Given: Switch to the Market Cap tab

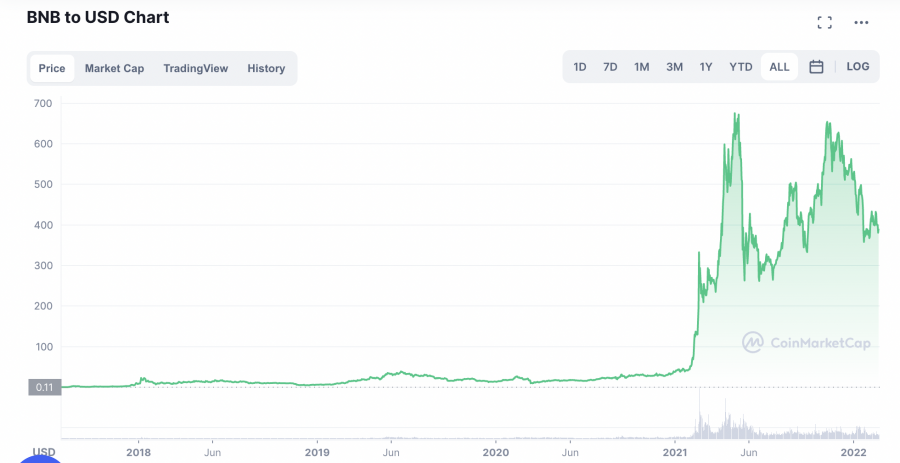Looking at the screenshot, I should pos(114,68).
